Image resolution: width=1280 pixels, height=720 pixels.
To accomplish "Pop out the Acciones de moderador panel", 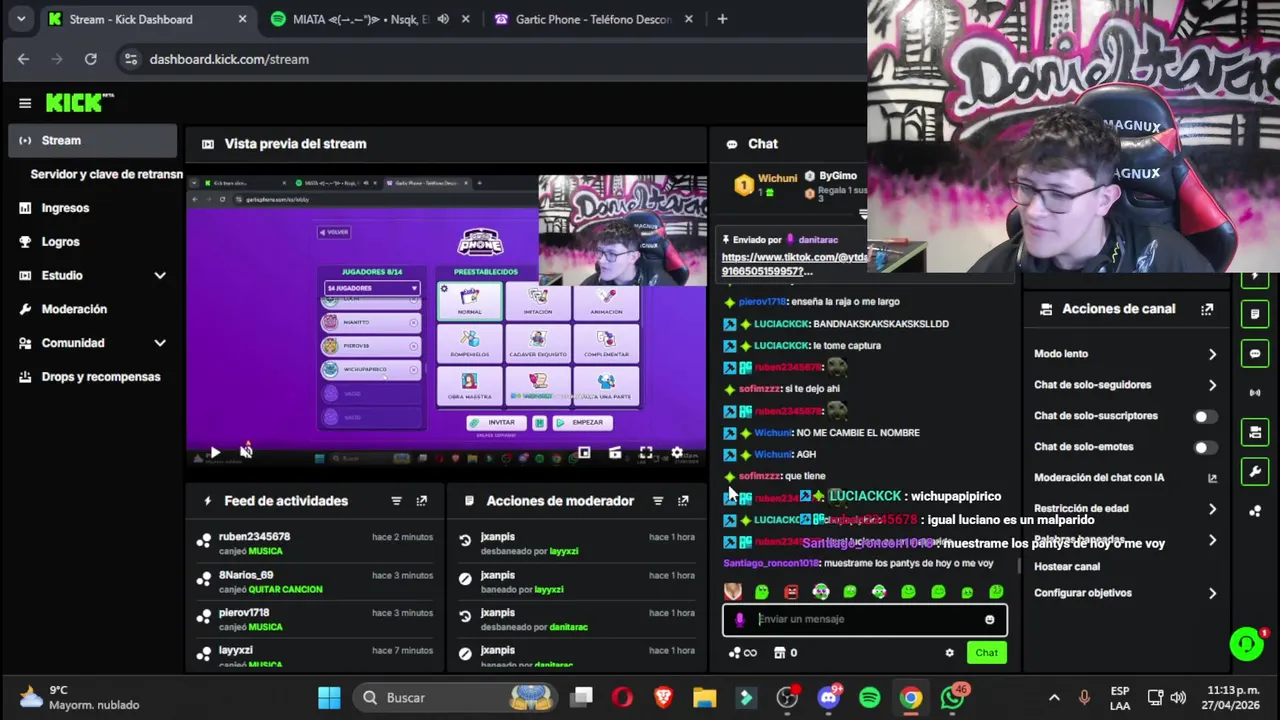I will coord(683,501).
